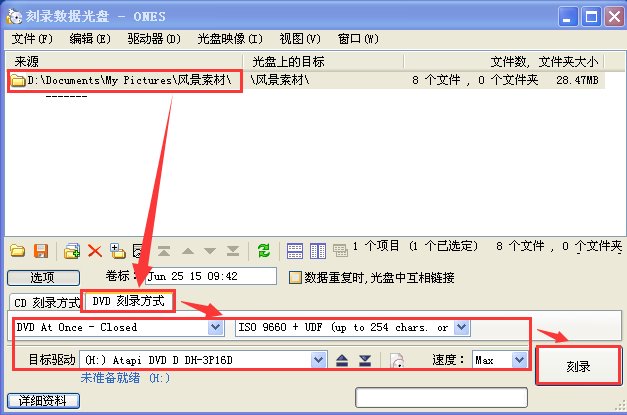The height and width of the screenshot is (415, 627).
Task: Click the move to top arrow icon
Action: [164, 251]
